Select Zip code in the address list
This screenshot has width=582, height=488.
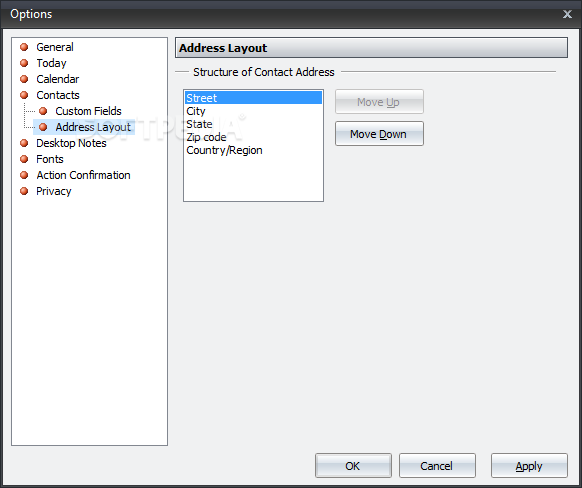click(253, 137)
